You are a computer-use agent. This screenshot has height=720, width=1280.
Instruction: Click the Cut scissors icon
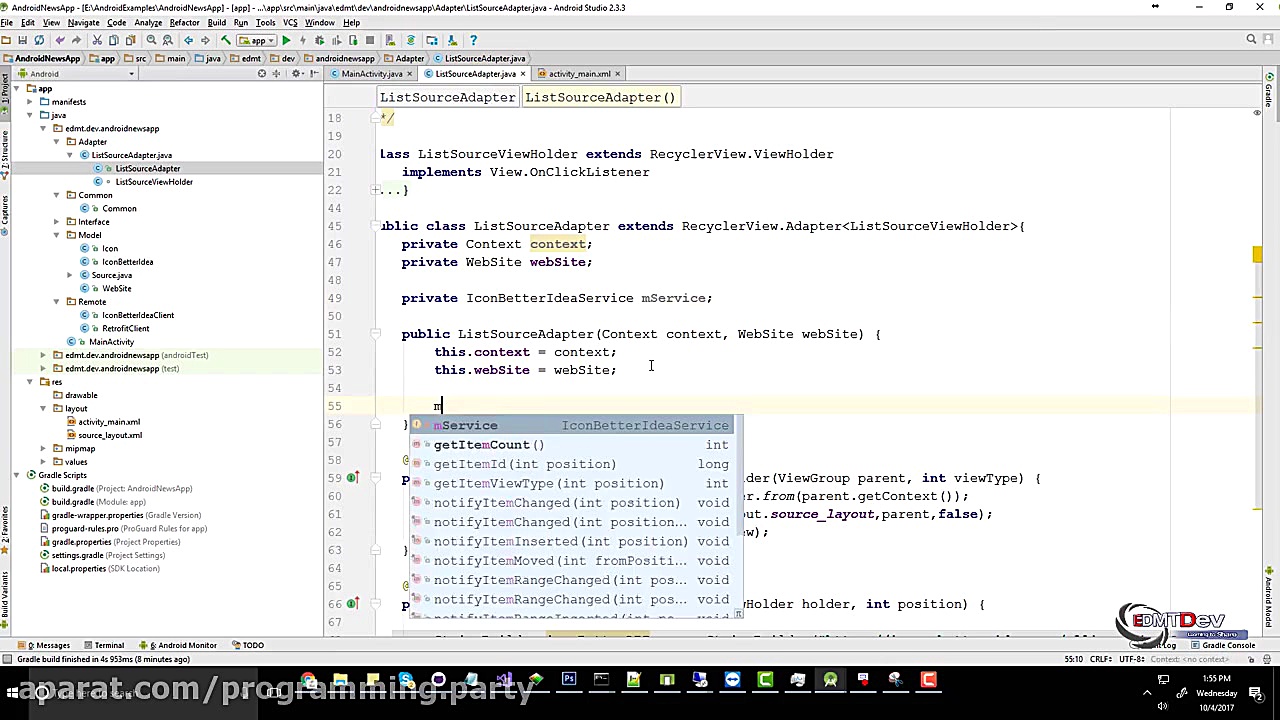(97, 40)
